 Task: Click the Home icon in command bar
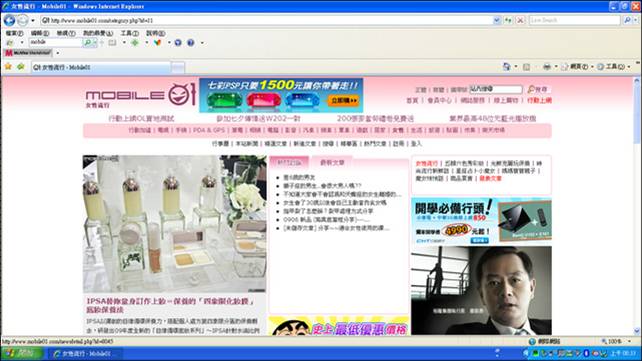click(x=506, y=66)
